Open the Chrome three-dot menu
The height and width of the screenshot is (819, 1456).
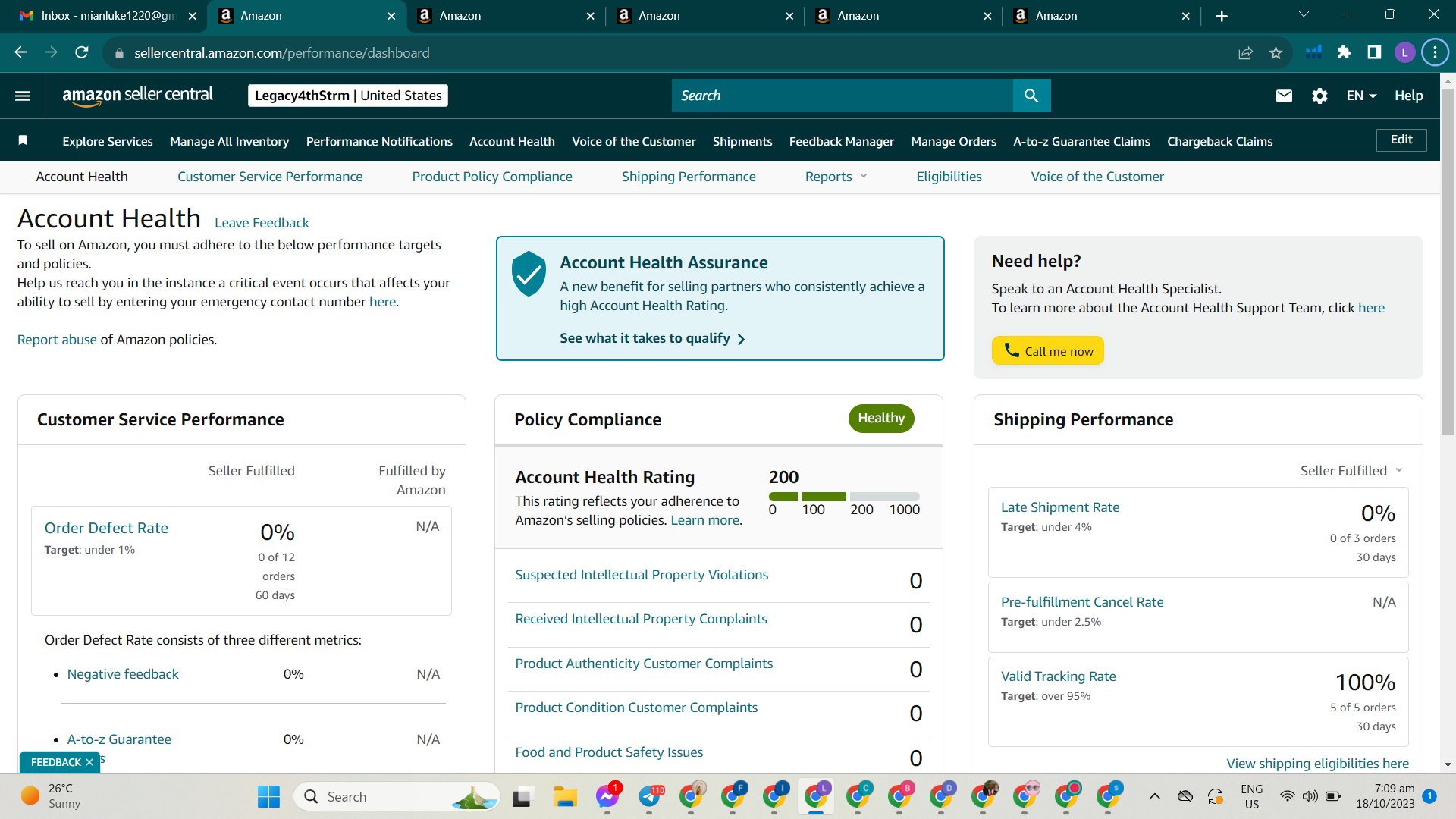1435,52
